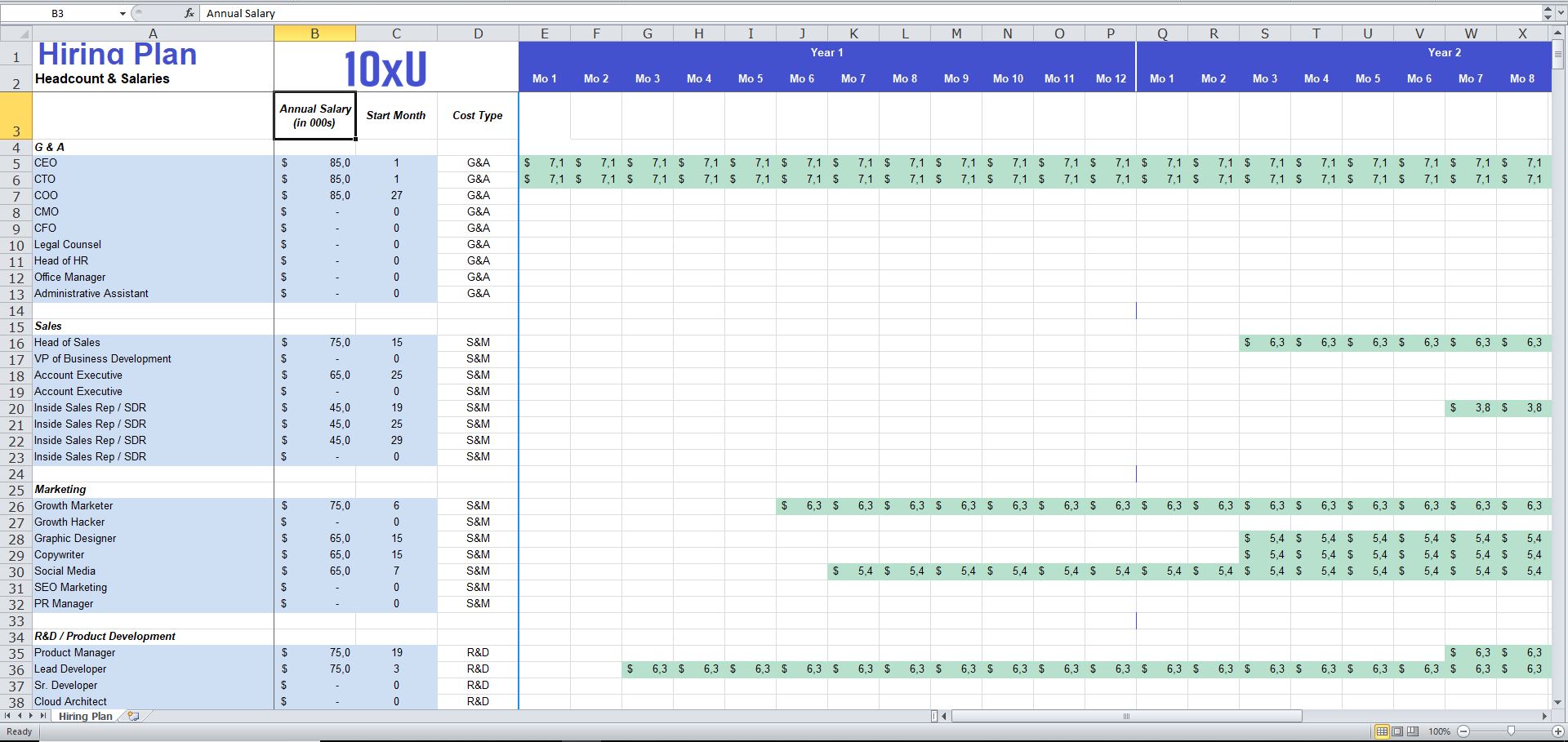Image resolution: width=1568 pixels, height=742 pixels.
Task: Click the Cost Type header cell
Action: click(478, 116)
